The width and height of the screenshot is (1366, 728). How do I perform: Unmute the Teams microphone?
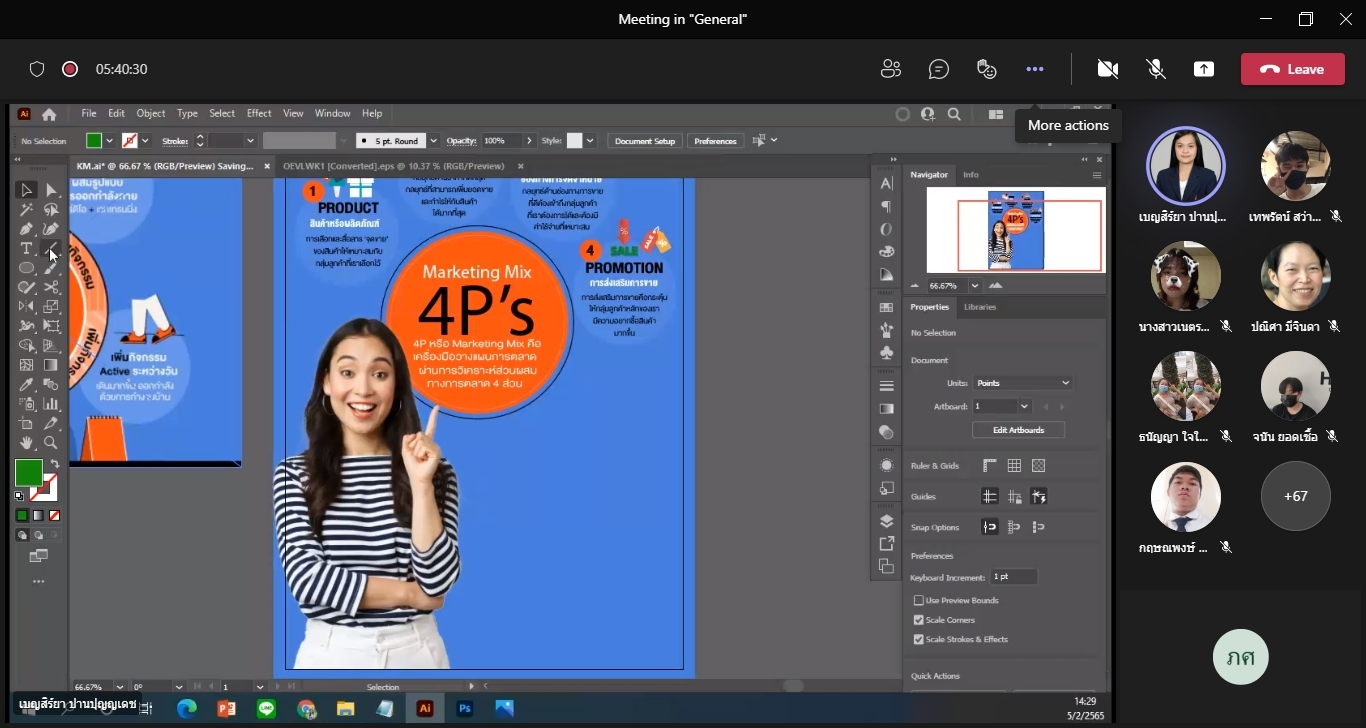1156,69
